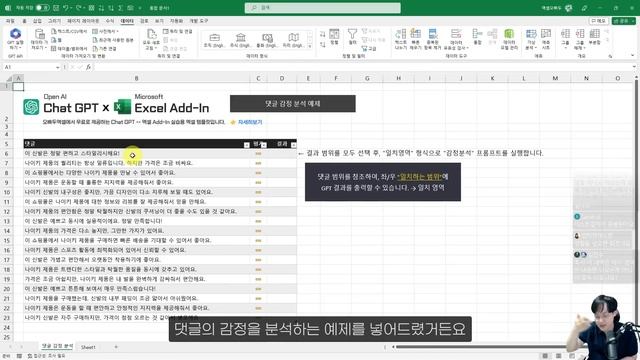This screenshot has width=640, height=360.
Task: Switch to Developer tab
Action: click(x=199, y=21)
